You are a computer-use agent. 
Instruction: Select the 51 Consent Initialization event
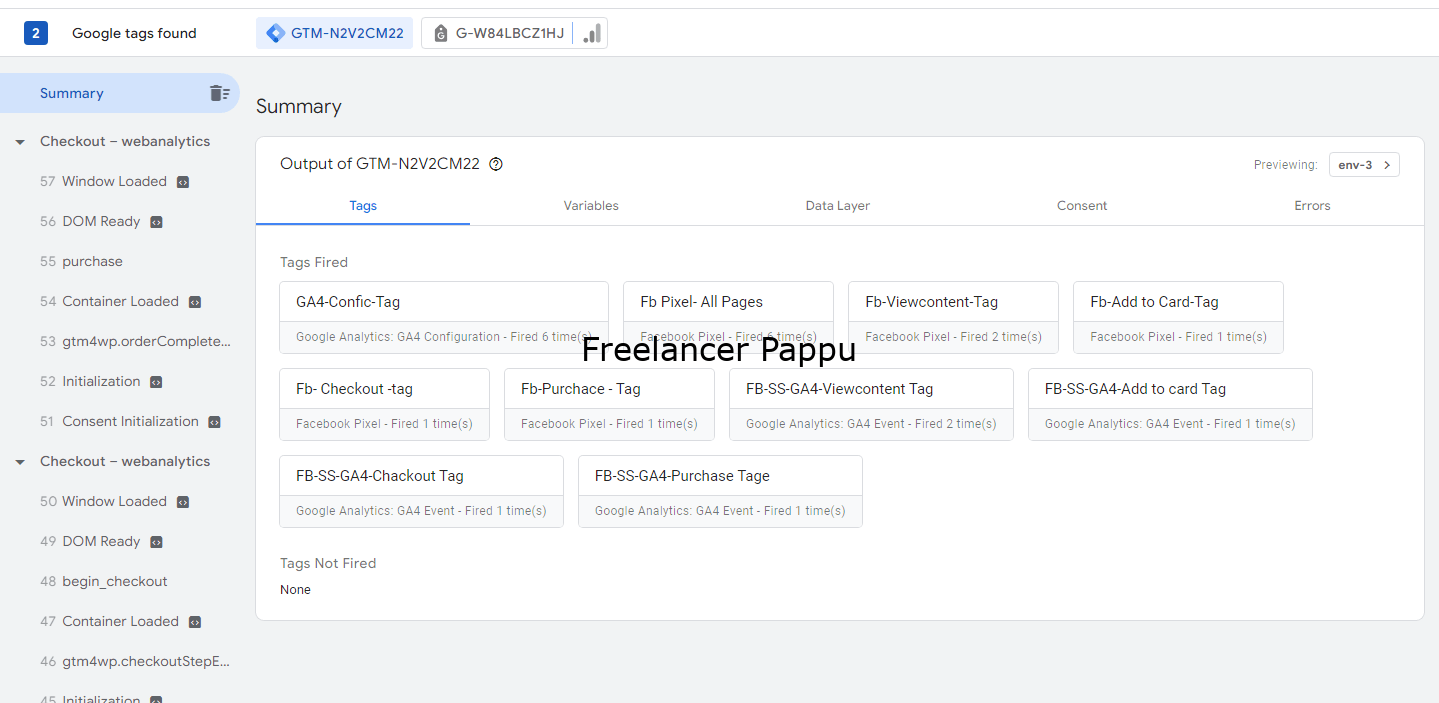click(x=120, y=421)
